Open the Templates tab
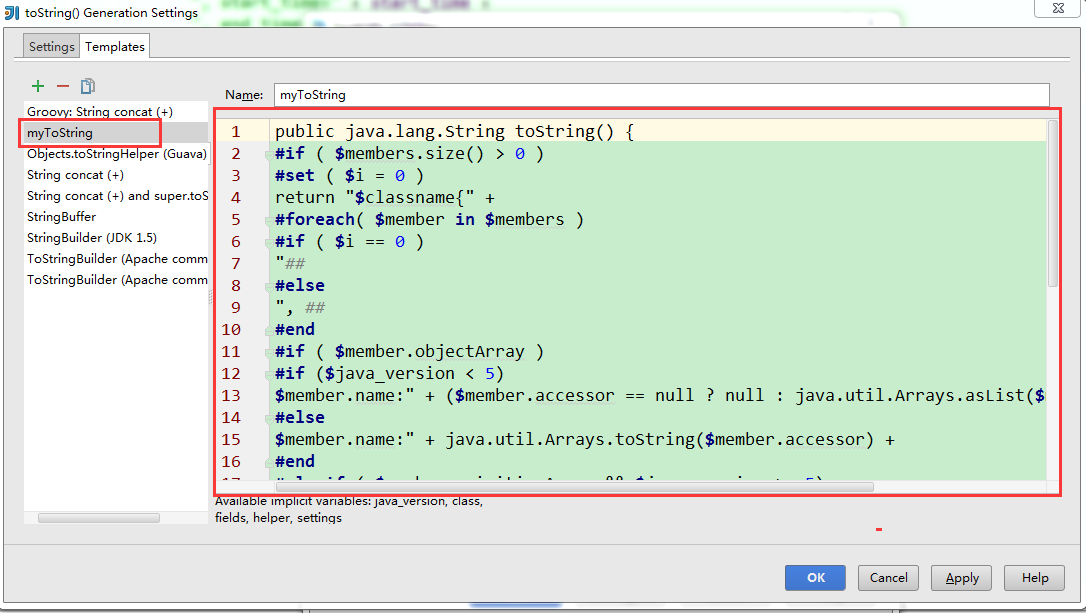This screenshot has height=613, width=1086. pyautogui.click(x=115, y=46)
